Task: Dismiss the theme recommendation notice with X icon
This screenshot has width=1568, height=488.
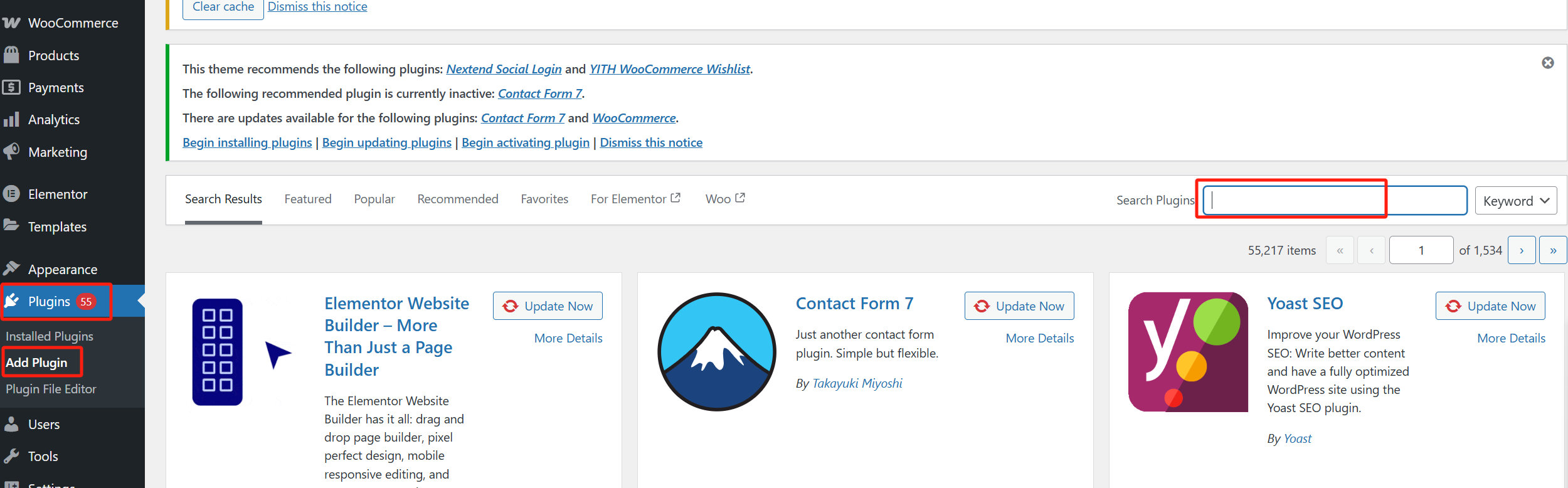Action: pyautogui.click(x=1548, y=63)
